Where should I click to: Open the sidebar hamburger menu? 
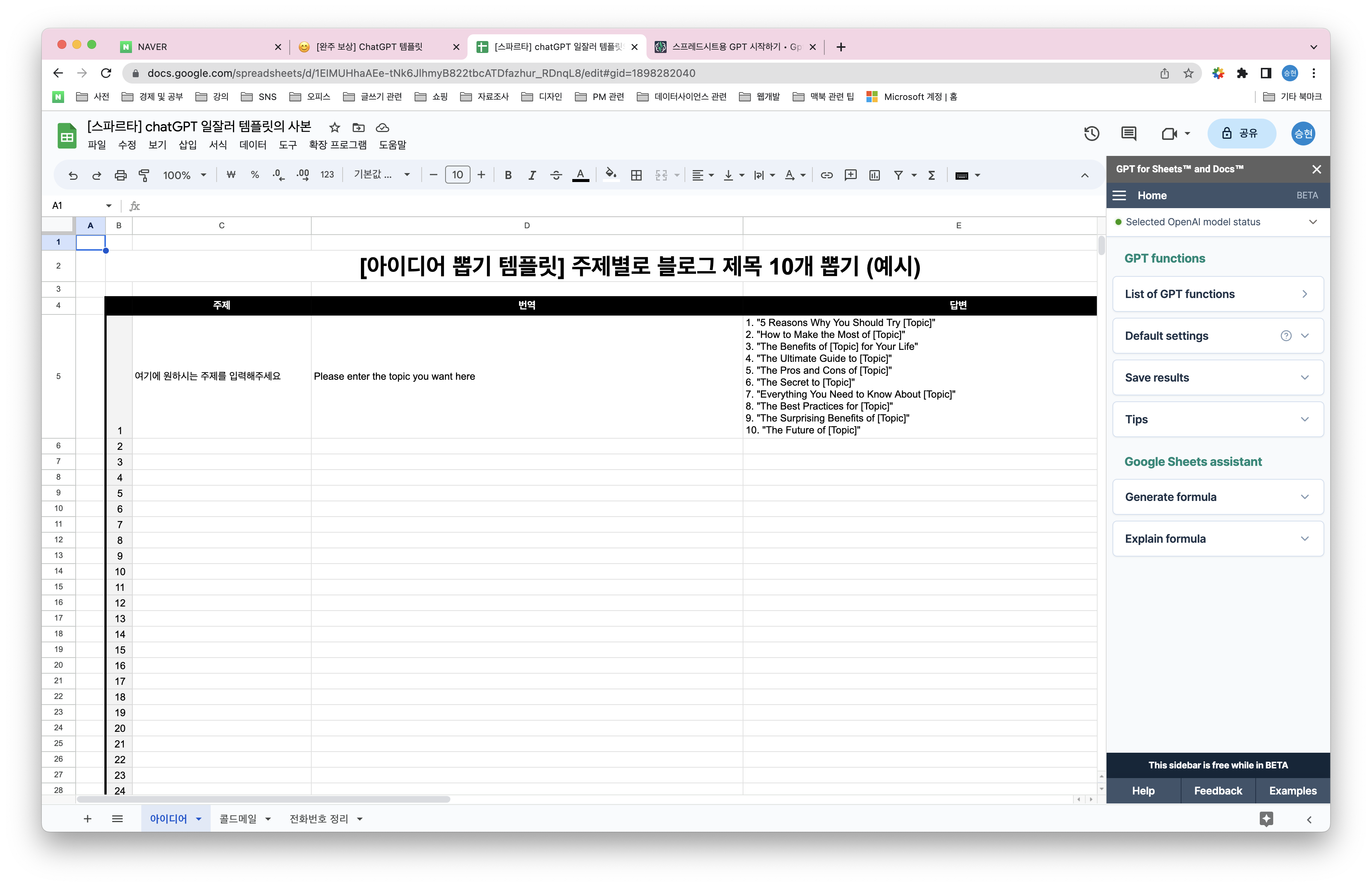1119,196
